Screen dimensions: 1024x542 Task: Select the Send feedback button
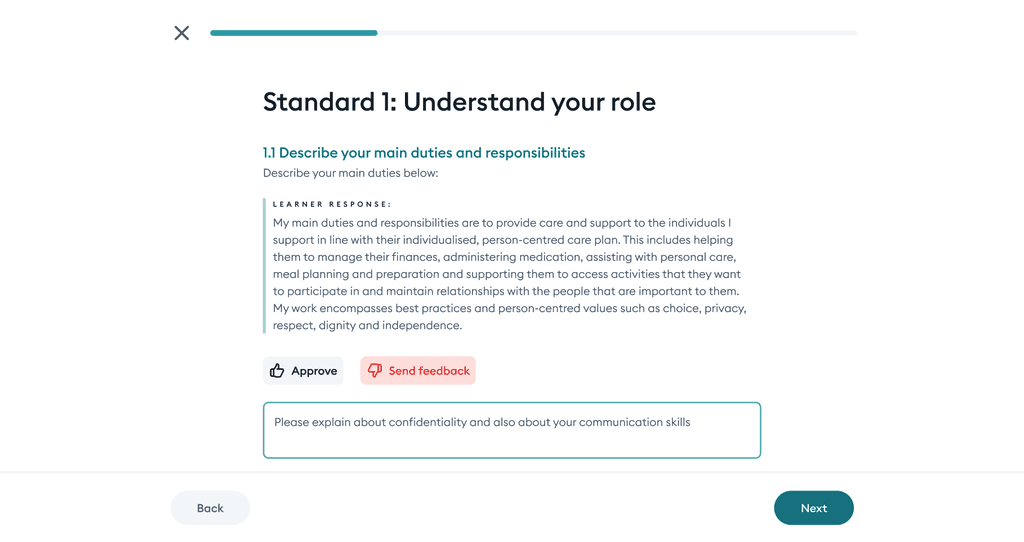(x=418, y=370)
